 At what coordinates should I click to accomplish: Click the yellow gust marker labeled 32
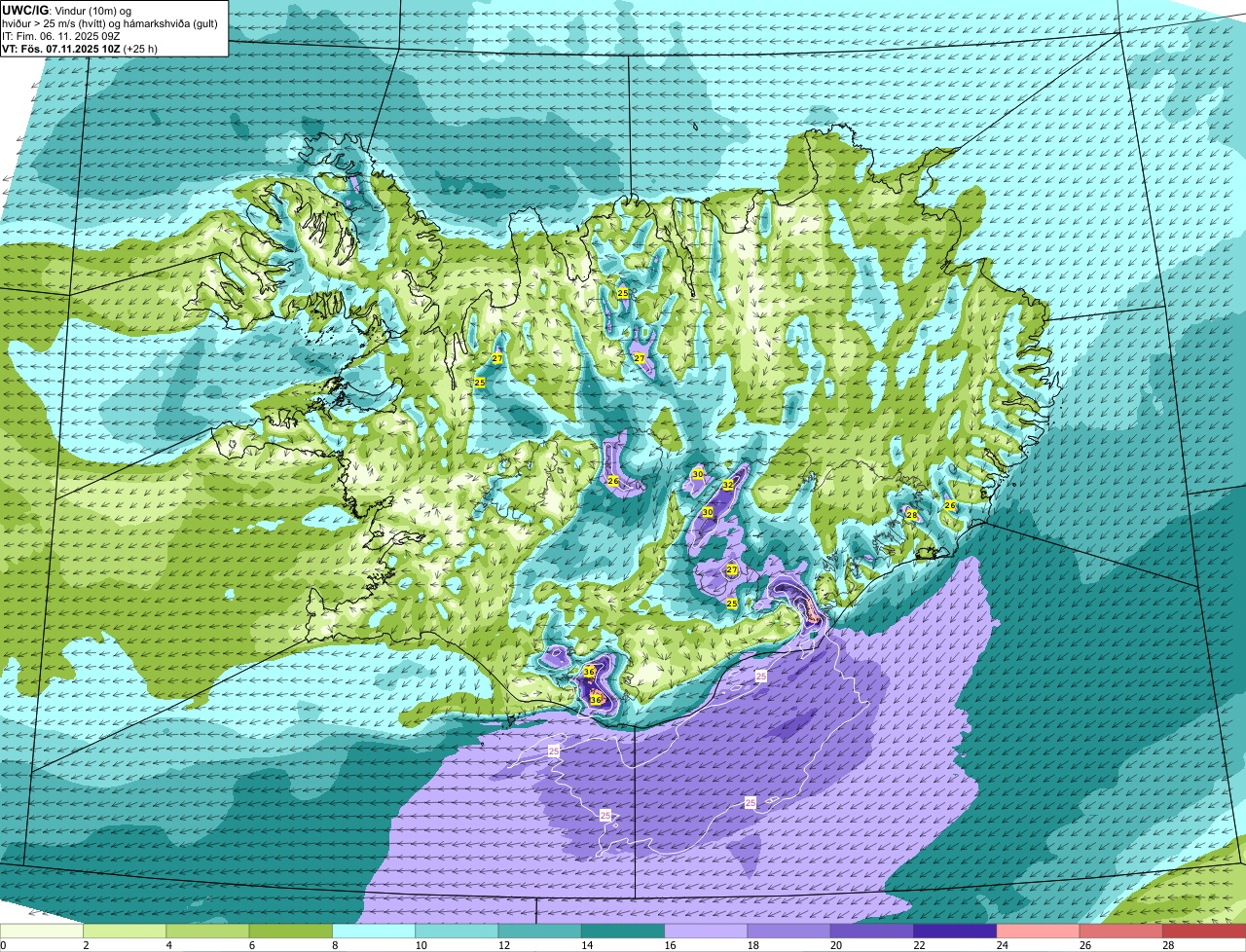coord(727,485)
